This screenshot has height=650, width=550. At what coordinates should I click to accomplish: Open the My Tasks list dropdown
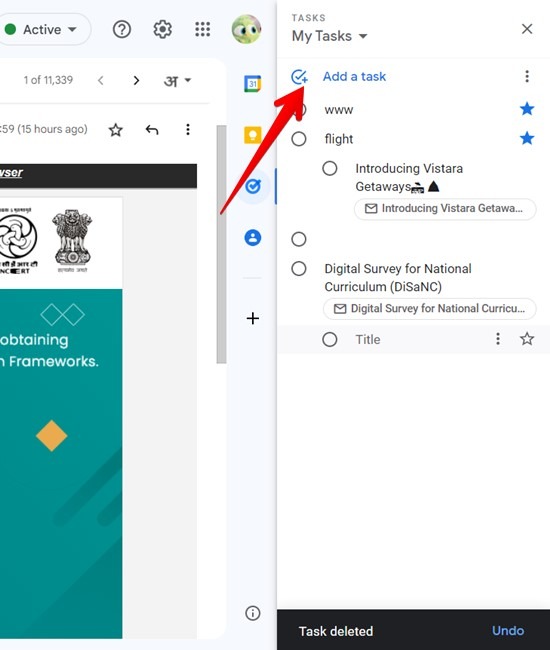click(330, 36)
